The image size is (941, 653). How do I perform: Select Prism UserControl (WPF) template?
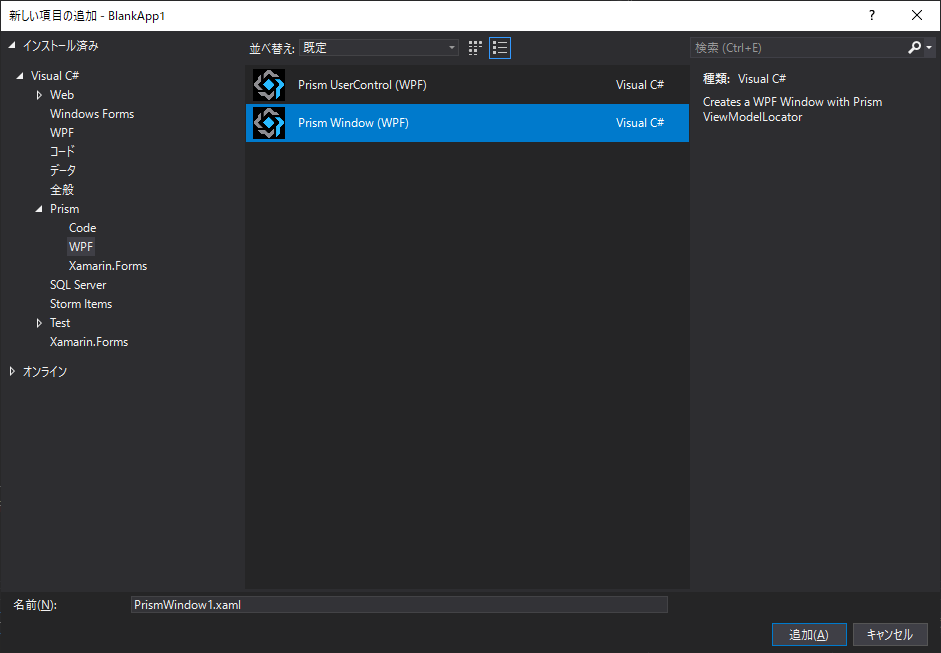click(x=467, y=85)
